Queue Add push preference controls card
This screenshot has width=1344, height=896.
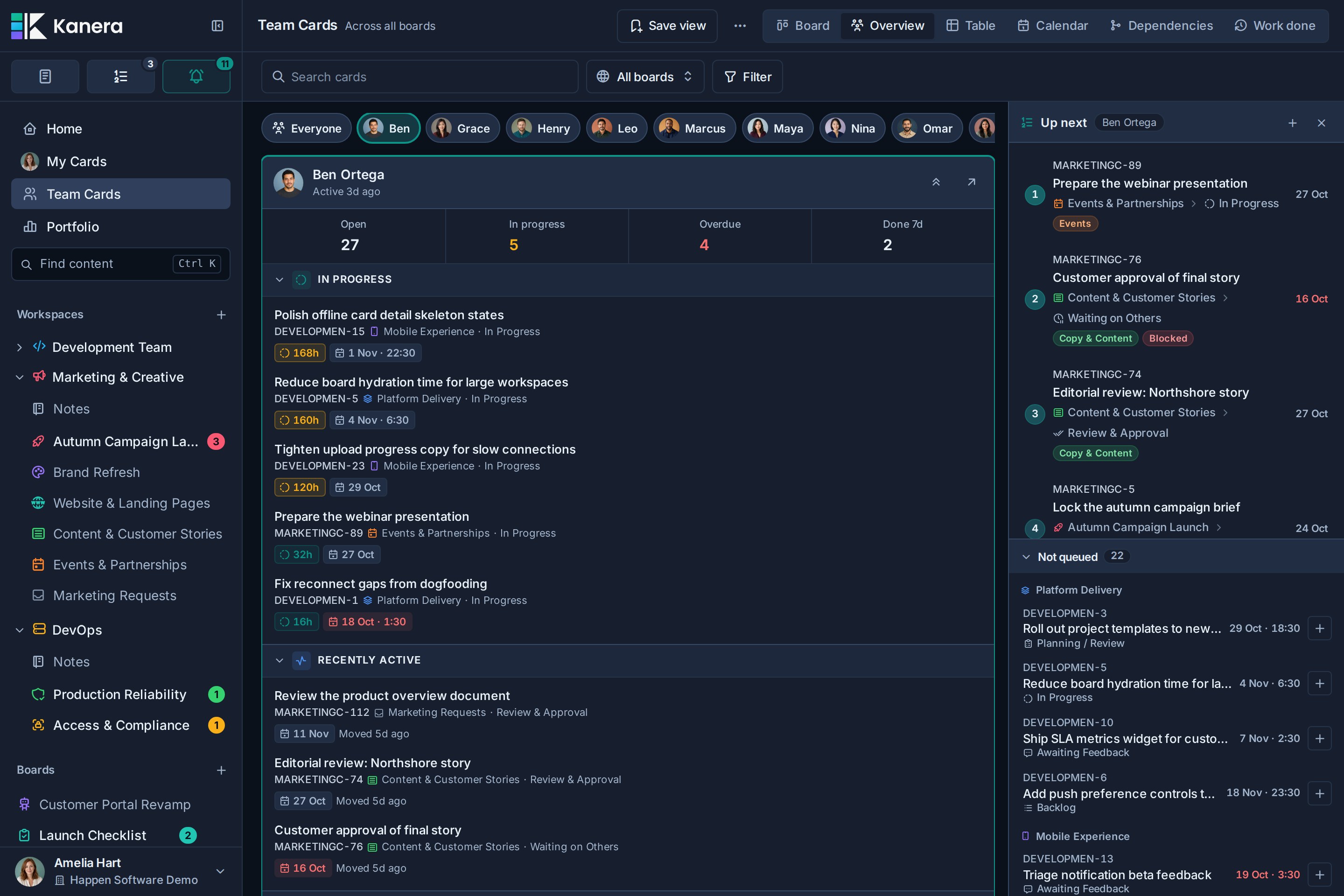point(1319,794)
